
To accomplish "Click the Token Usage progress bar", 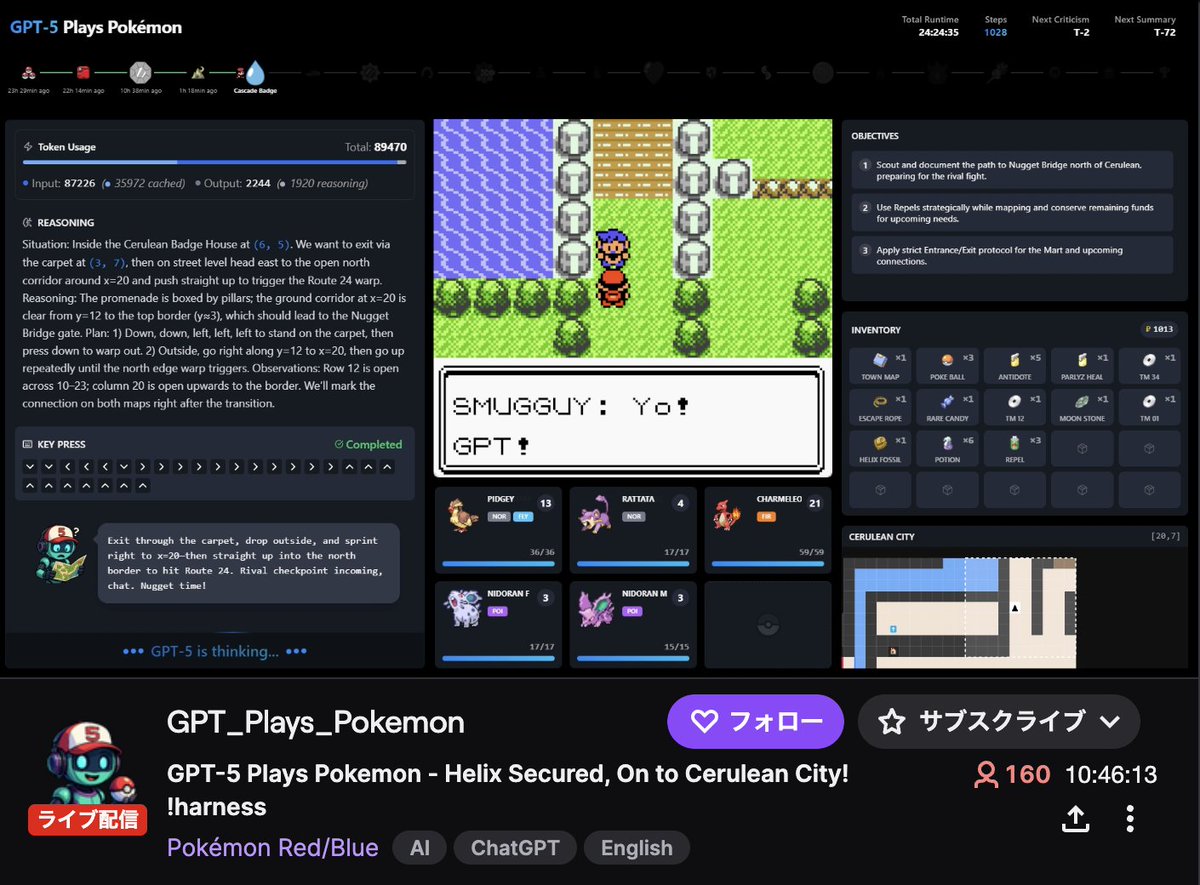I will (215, 161).
